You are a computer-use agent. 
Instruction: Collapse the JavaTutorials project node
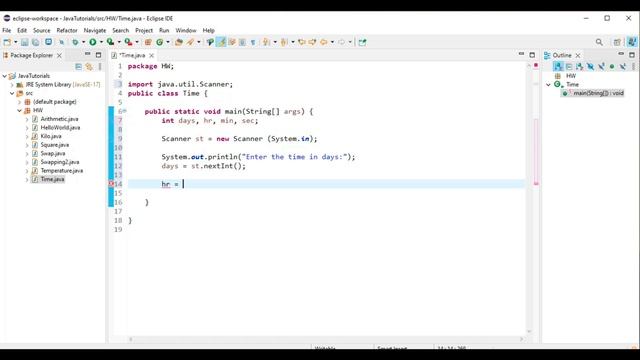4,76
